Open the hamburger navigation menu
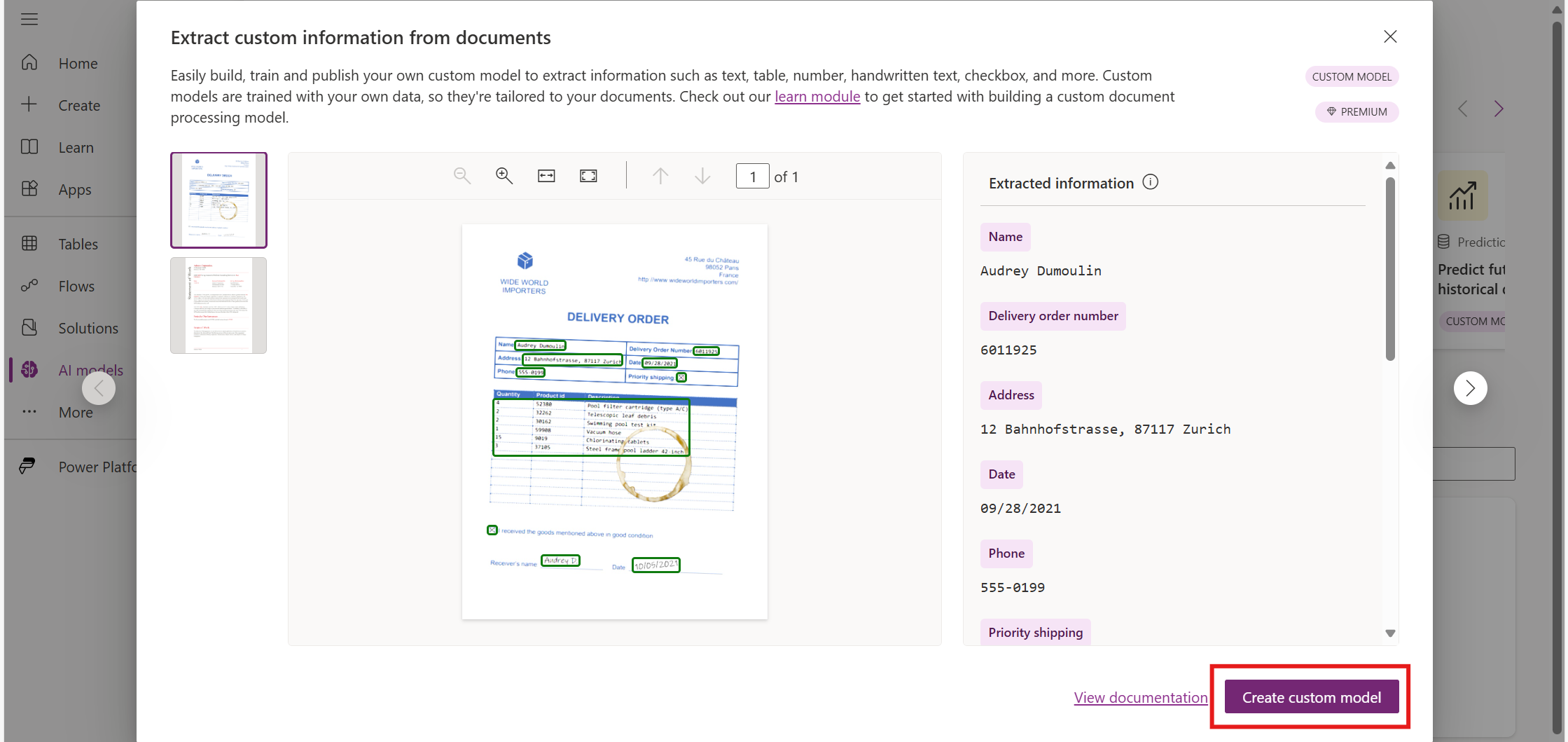 29,19
